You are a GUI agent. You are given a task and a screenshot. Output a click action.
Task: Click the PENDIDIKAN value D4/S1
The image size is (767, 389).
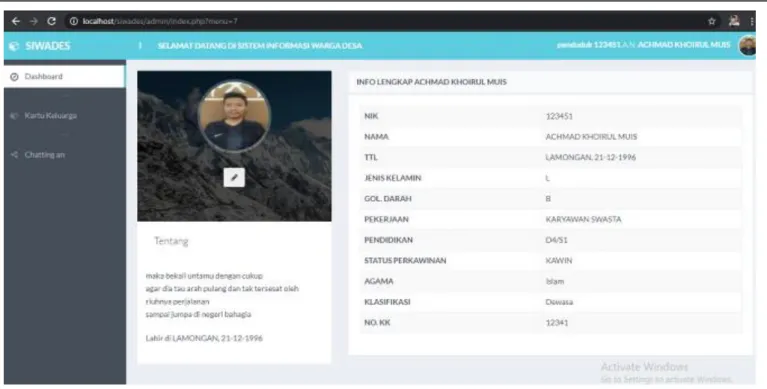pyautogui.click(x=557, y=240)
